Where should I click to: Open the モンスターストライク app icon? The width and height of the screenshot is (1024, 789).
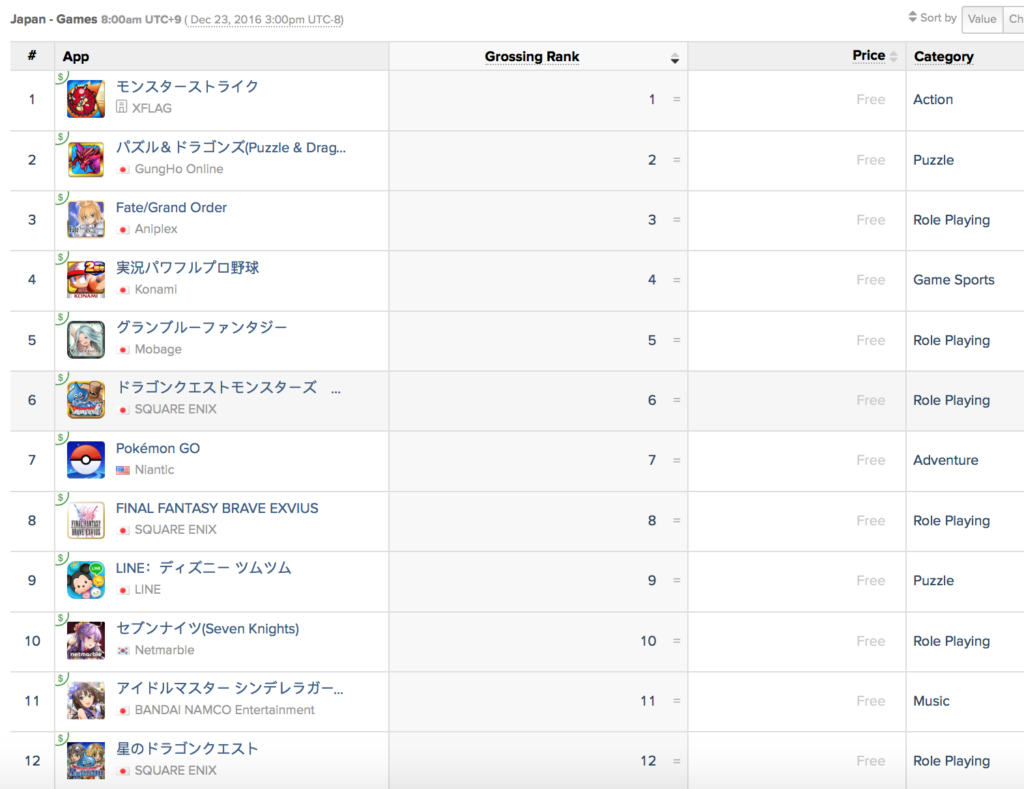pyautogui.click(x=86, y=99)
